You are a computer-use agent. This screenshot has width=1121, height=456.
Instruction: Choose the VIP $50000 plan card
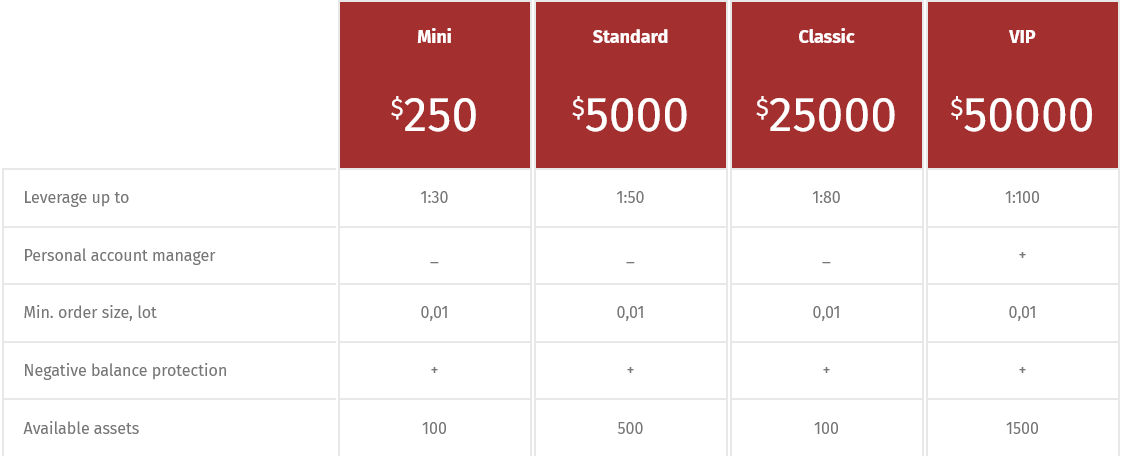[1022, 85]
